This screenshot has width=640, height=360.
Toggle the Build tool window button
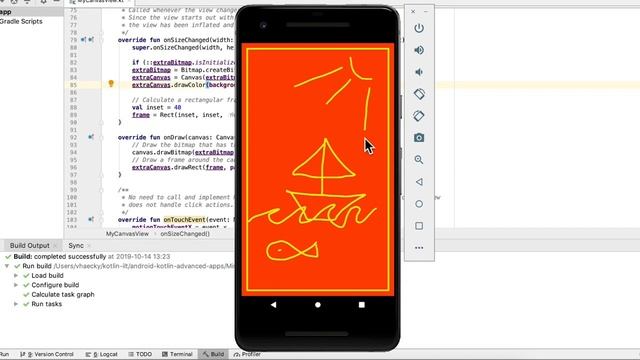[213, 354]
